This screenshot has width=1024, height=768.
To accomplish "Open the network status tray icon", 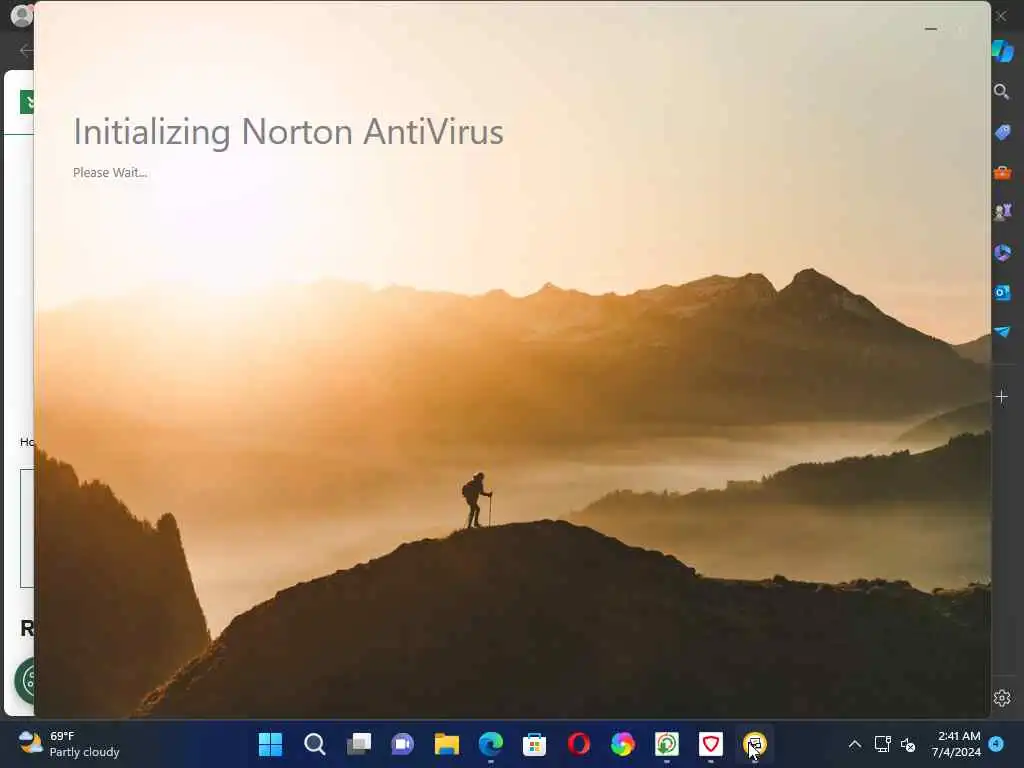I will coord(882,744).
